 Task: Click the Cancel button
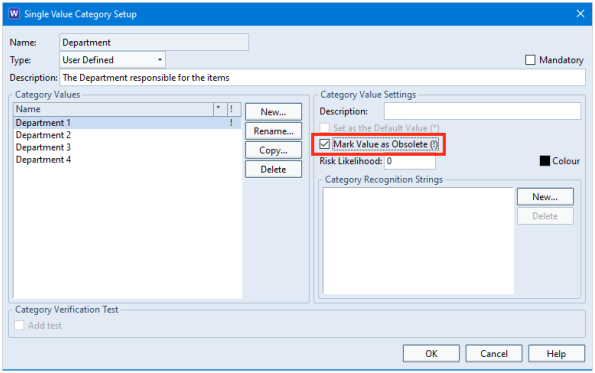click(494, 354)
